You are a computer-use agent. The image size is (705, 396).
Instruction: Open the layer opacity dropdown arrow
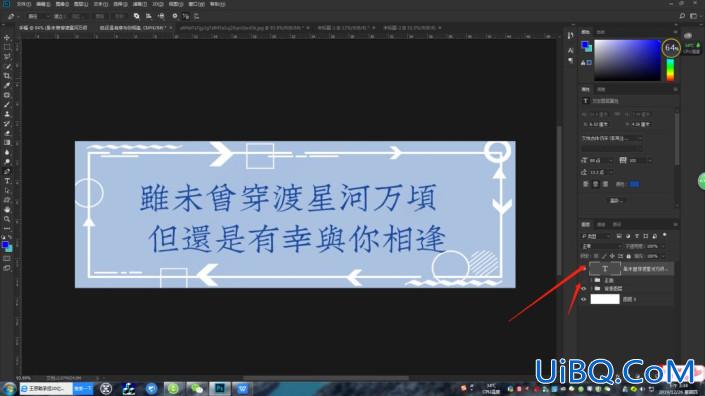click(x=663, y=246)
